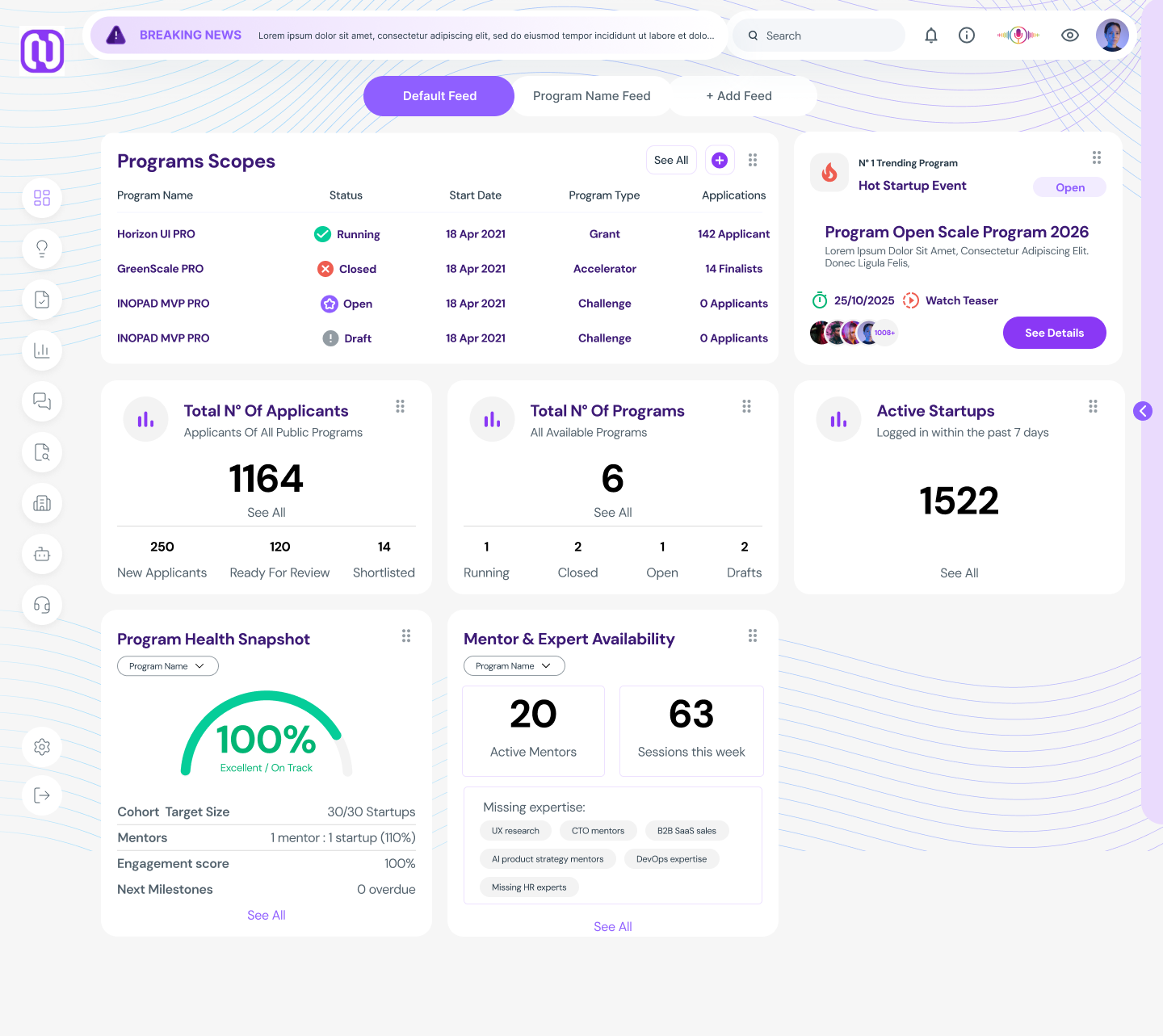
Task: Select the lightbulb ideas icon in sidebar
Action: click(x=42, y=249)
